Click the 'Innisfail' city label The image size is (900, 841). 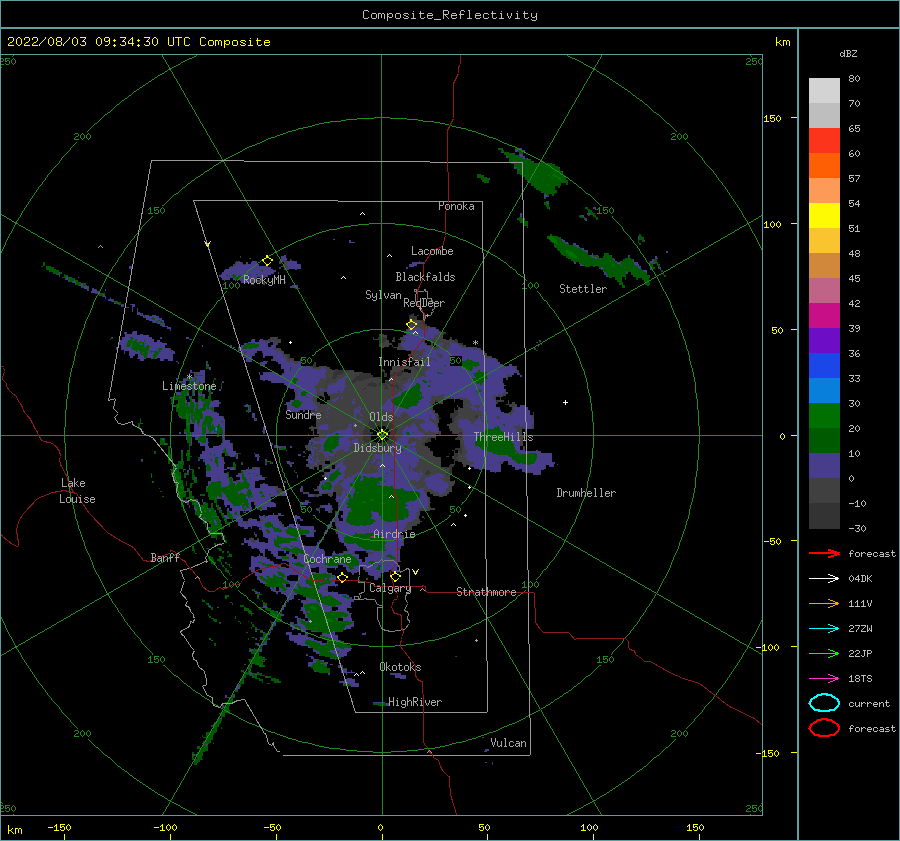click(x=404, y=362)
